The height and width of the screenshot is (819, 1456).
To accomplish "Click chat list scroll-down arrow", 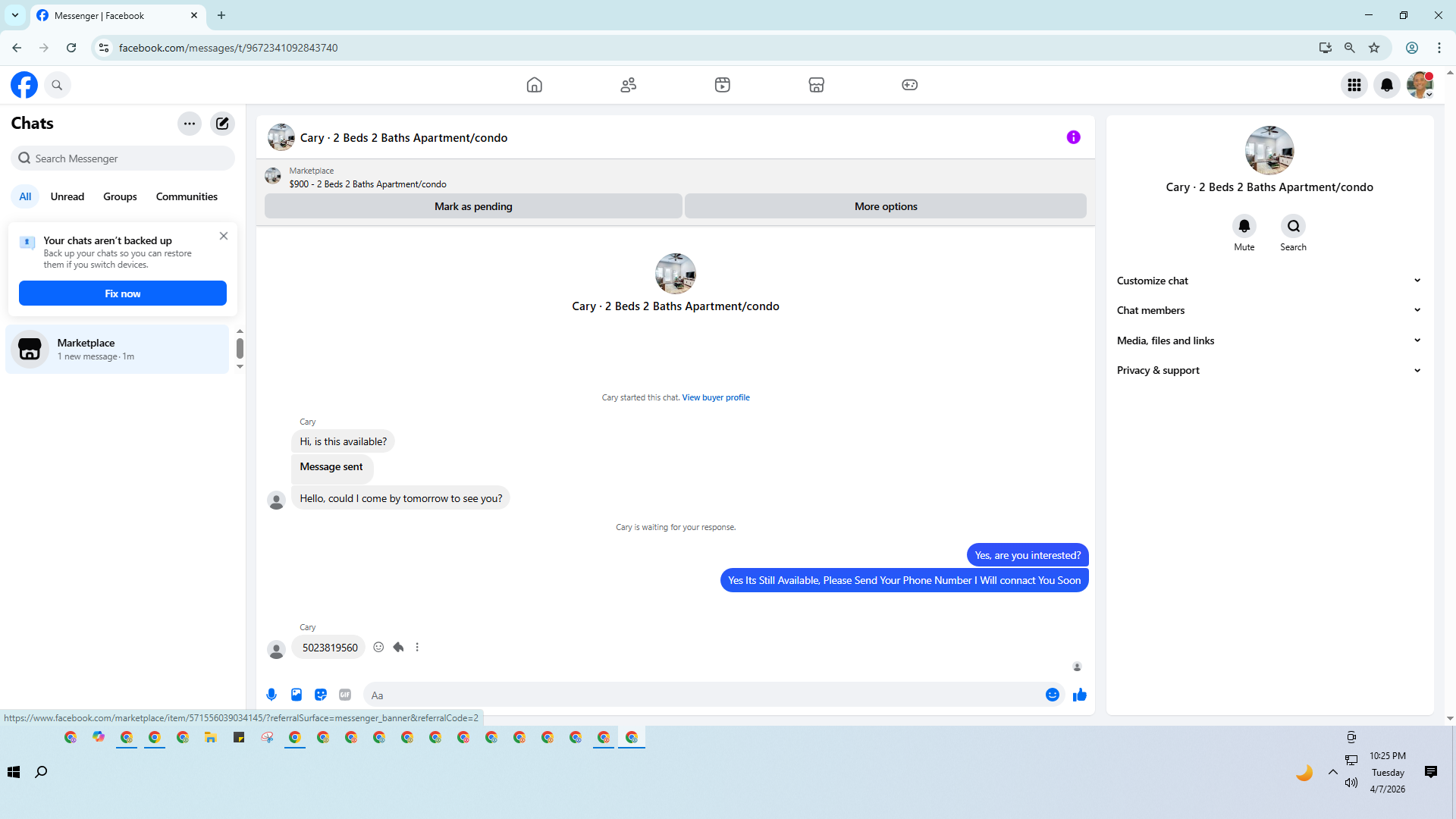I will click(240, 367).
